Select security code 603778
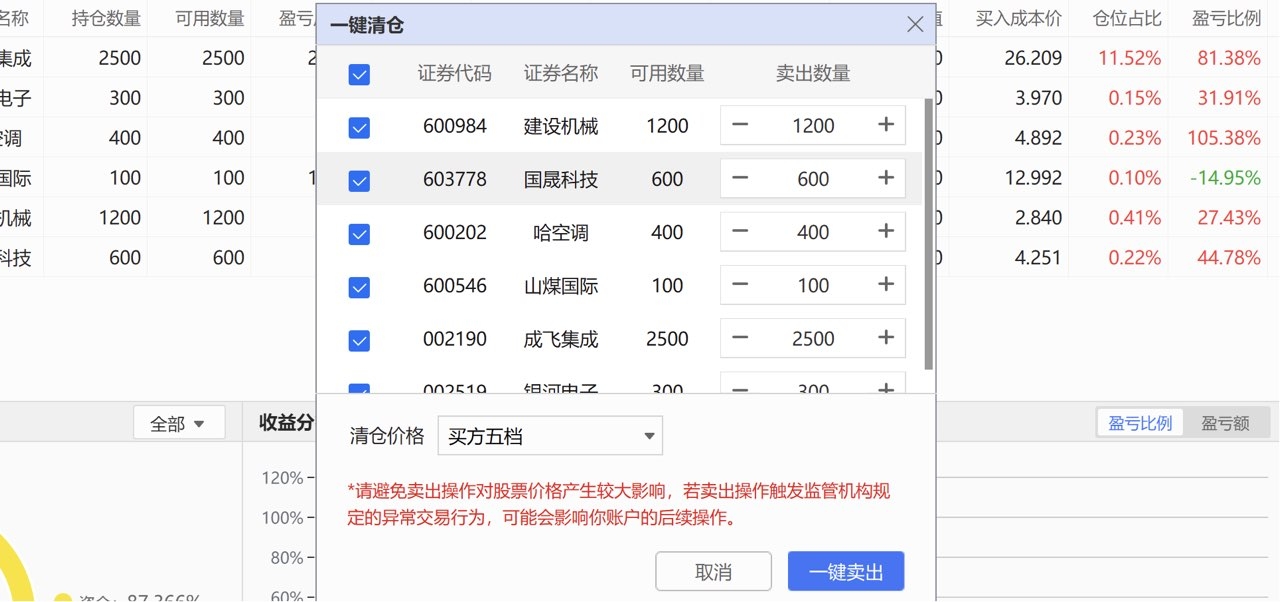Image resolution: width=1280 pixels, height=602 pixels. 455,179
